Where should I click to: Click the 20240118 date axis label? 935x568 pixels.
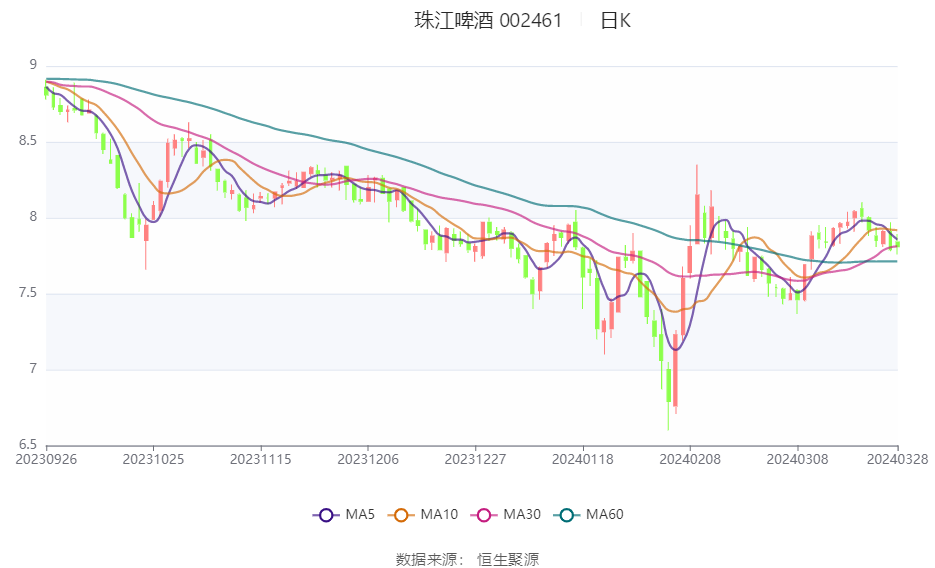click(x=583, y=460)
